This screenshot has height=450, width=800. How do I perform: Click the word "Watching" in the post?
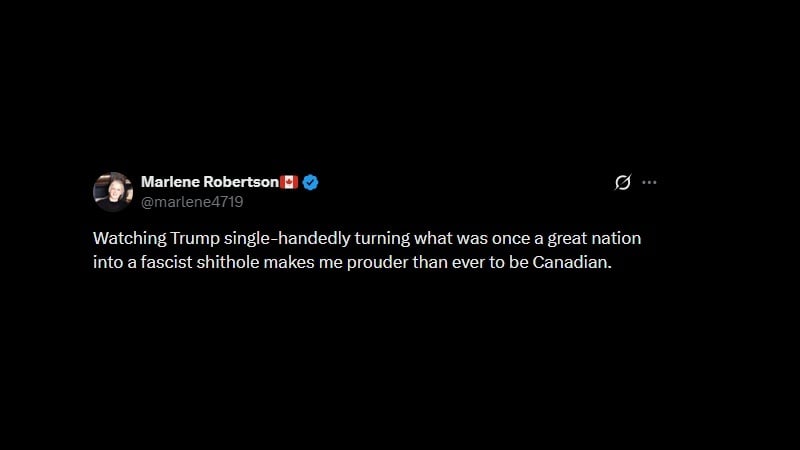point(125,240)
